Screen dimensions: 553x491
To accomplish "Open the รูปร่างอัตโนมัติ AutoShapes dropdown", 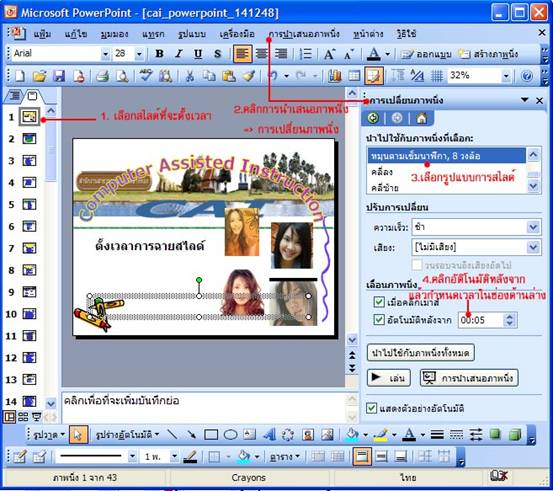I will click(127, 435).
